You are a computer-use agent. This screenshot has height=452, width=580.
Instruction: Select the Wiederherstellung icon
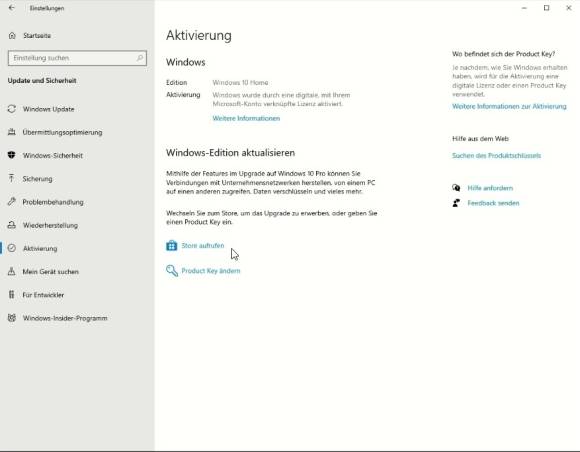tap(12, 225)
